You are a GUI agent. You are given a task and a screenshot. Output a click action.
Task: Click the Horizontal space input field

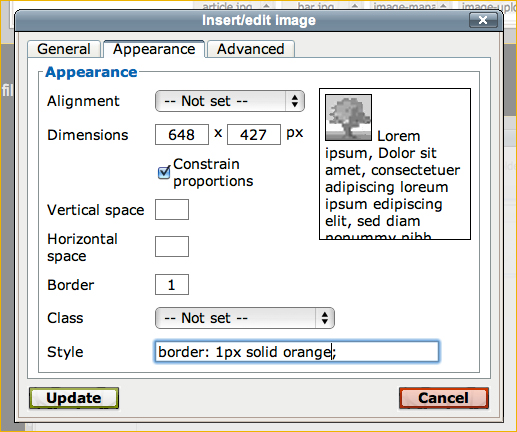point(172,247)
